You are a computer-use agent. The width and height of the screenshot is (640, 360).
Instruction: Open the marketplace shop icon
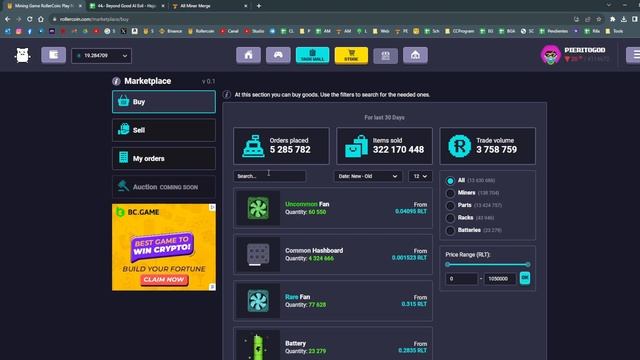pyautogui.click(x=385, y=55)
